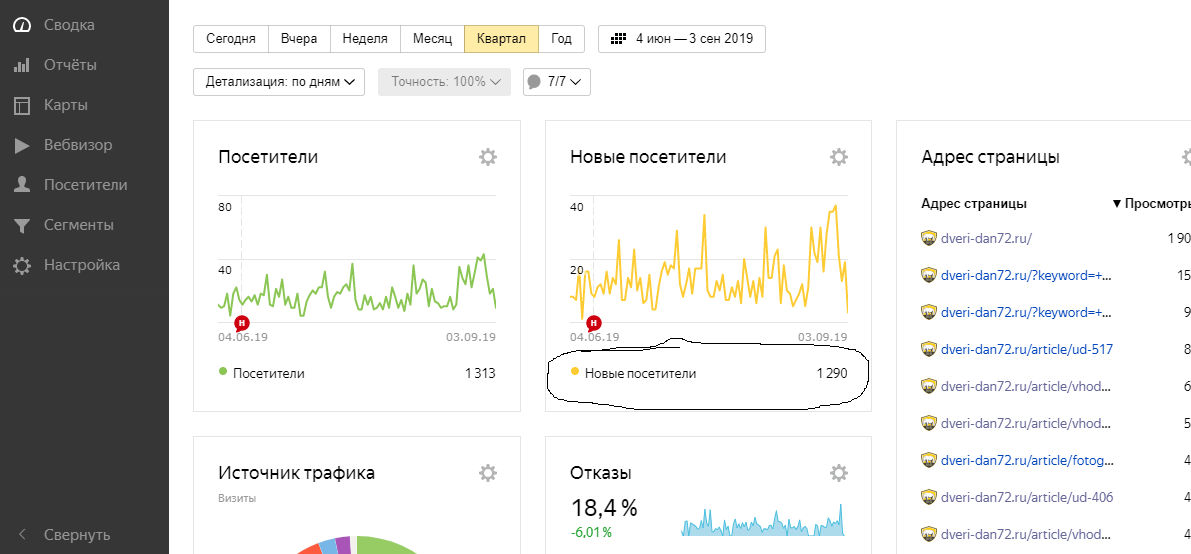Click the Настройка gear icon in sidebar
Image resolution: width=1191 pixels, height=554 pixels.
point(22,265)
